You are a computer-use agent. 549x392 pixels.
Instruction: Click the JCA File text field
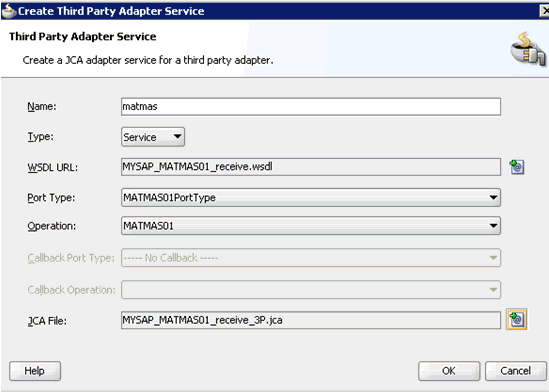point(311,320)
